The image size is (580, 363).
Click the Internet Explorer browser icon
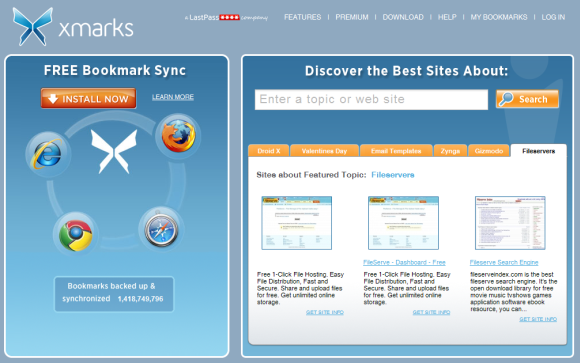tap(48, 154)
